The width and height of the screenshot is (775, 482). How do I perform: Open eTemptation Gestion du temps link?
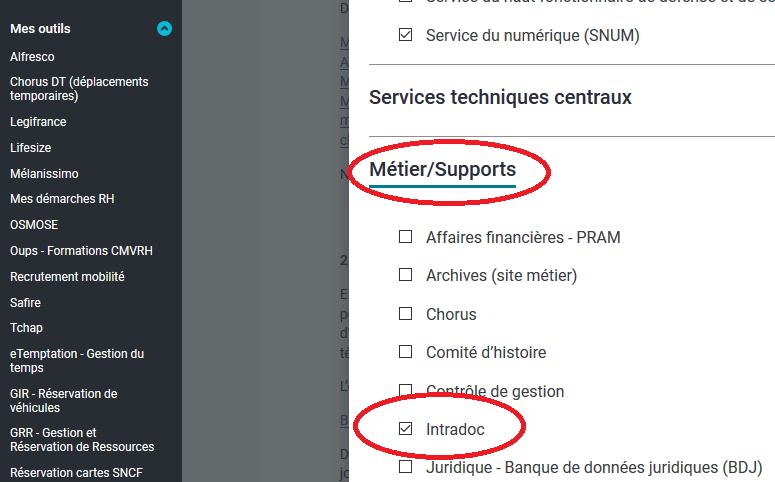pyautogui.click(x=76, y=360)
